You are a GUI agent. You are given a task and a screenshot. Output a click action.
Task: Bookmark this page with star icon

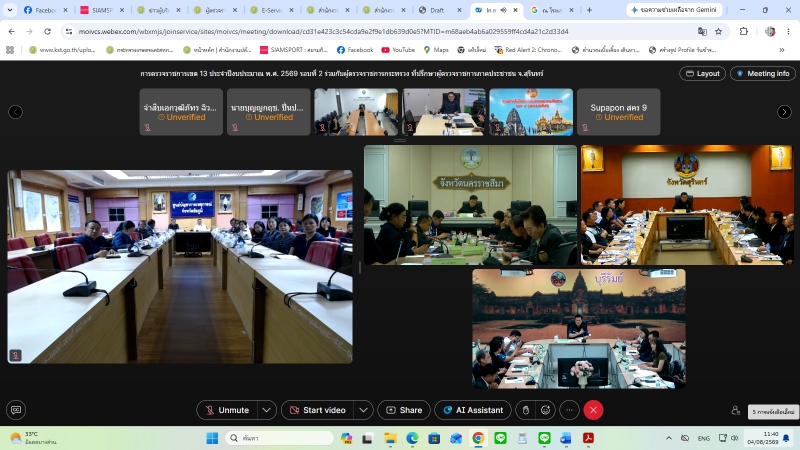(x=718, y=32)
